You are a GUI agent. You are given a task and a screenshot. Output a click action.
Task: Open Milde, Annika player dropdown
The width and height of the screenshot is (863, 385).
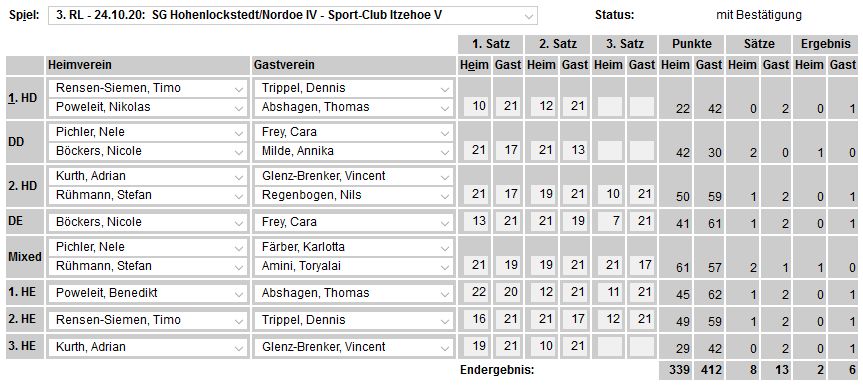point(353,151)
